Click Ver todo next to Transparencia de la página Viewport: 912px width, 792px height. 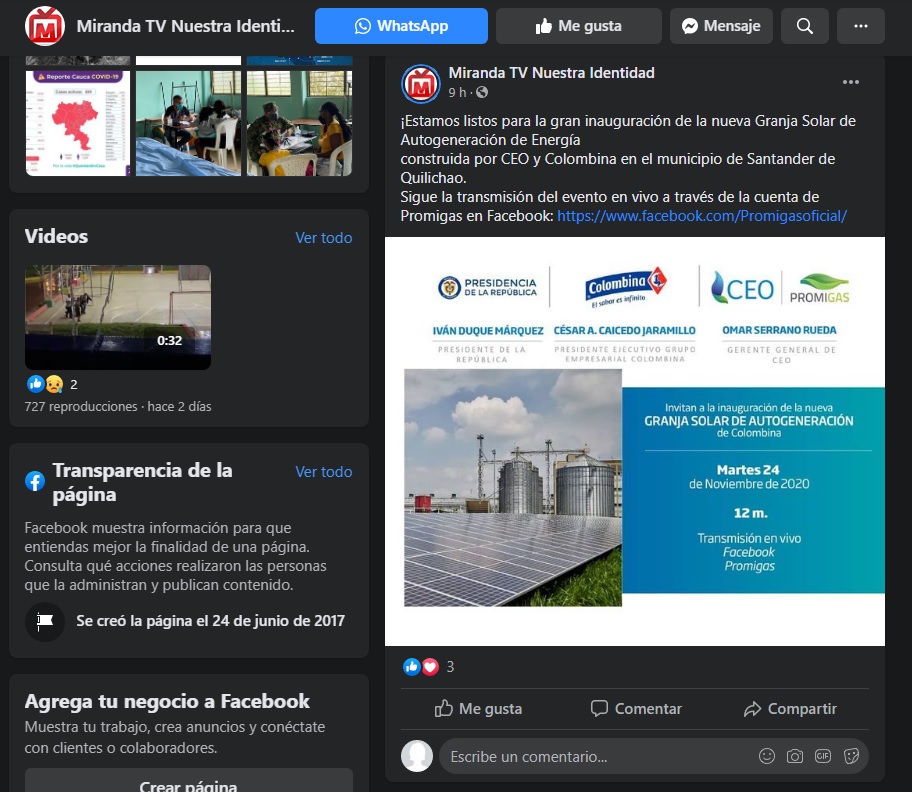point(323,472)
